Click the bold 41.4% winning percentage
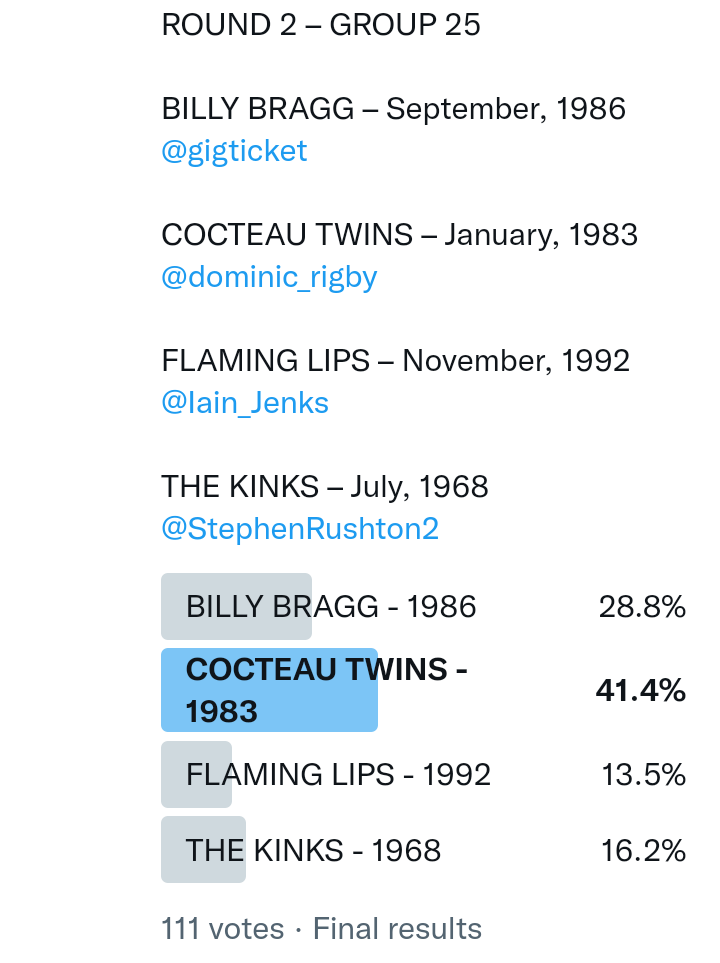 (640, 690)
